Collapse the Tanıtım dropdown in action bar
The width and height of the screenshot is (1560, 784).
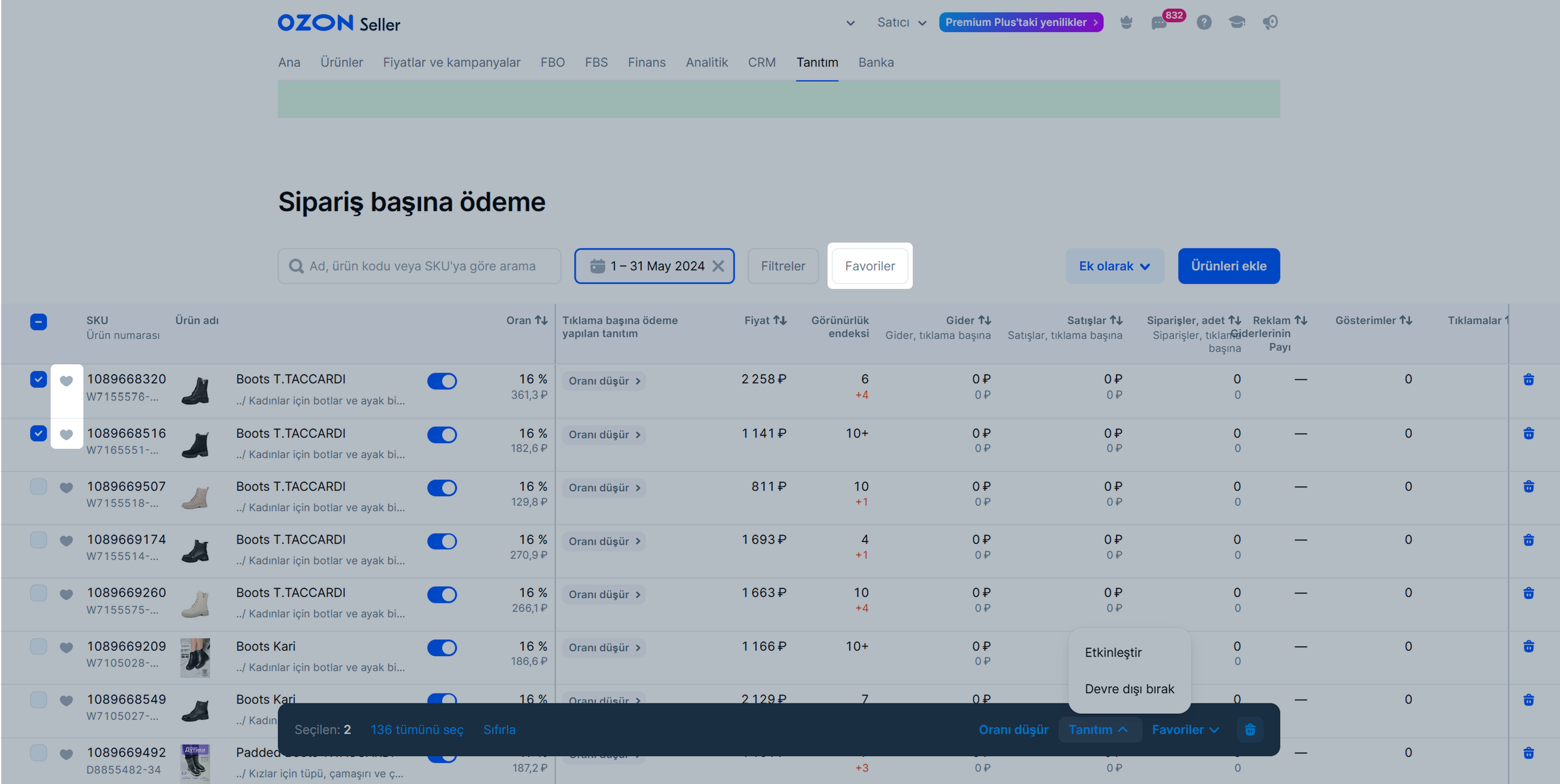click(1100, 729)
